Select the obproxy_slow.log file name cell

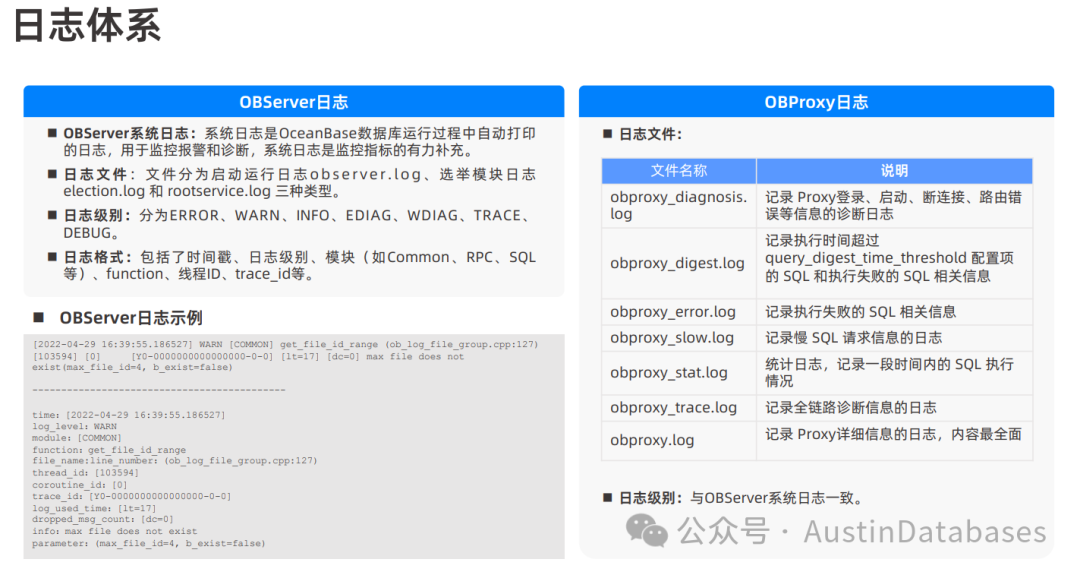(678, 338)
